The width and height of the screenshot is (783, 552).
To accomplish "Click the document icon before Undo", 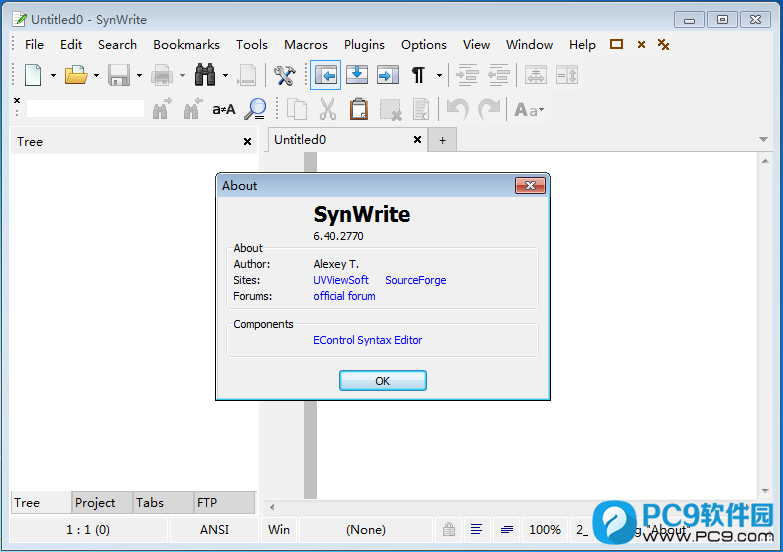I will [421, 109].
